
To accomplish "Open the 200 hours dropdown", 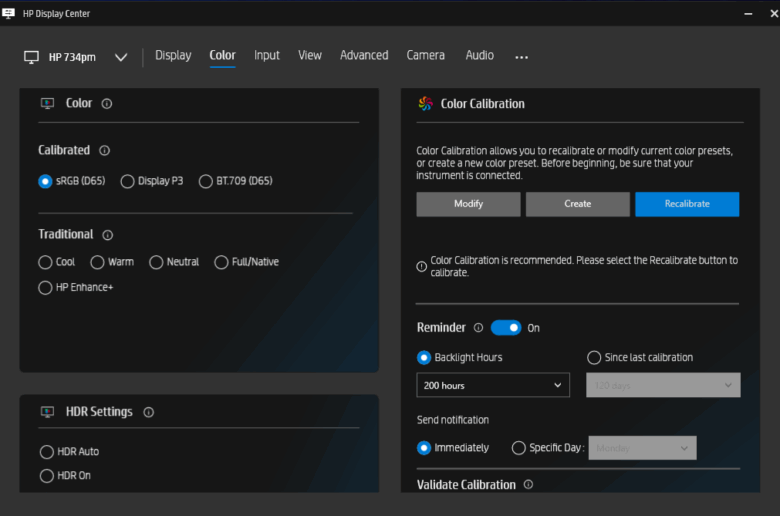I will pyautogui.click(x=493, y=385).
